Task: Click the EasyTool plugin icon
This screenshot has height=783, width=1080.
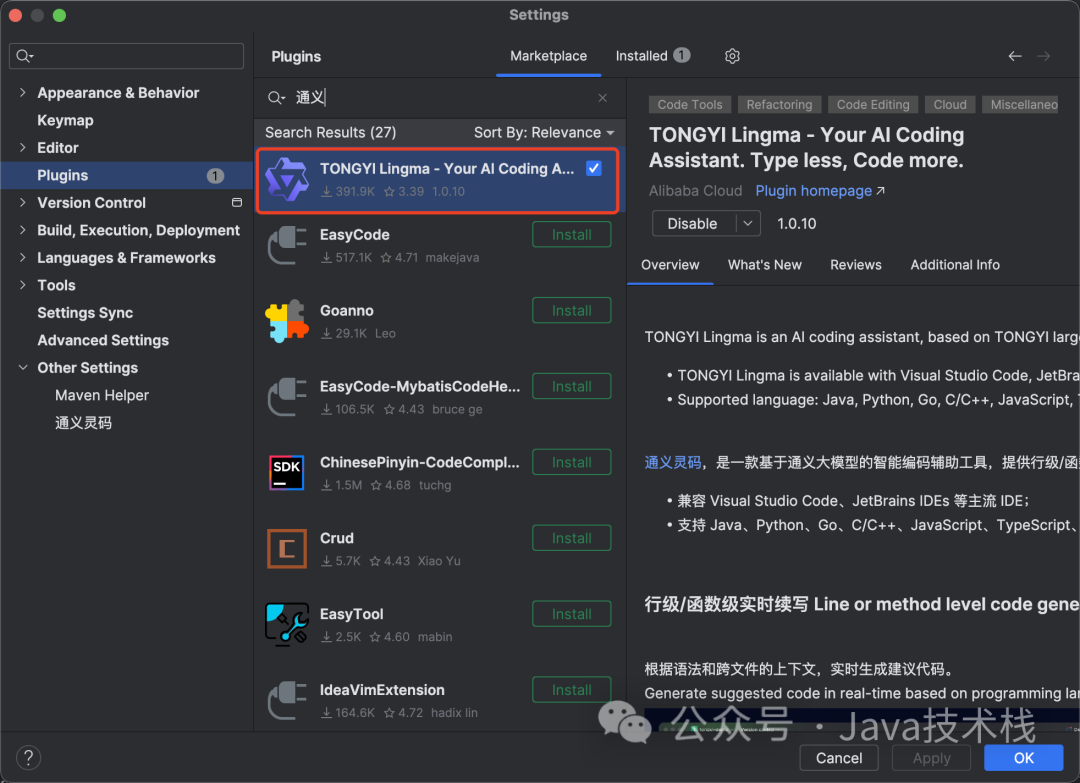Action: click(287, 624)
